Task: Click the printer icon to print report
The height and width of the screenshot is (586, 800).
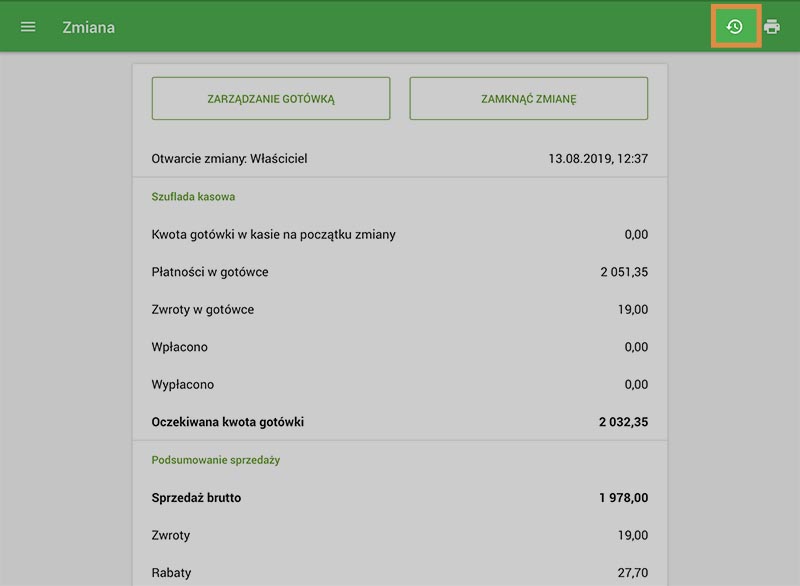Action: [x=772, y=27]
